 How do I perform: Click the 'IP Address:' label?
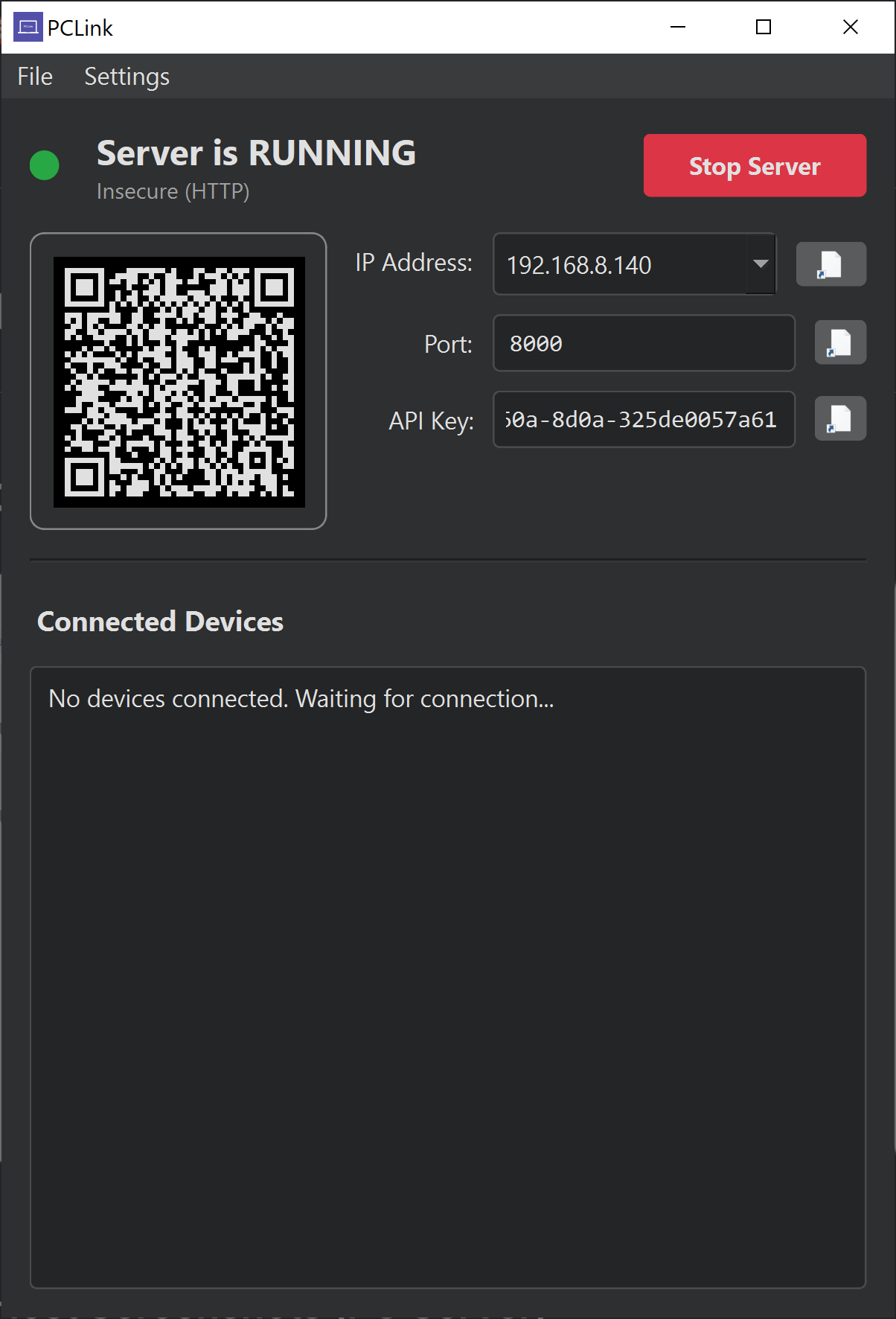tap(414, 263)
